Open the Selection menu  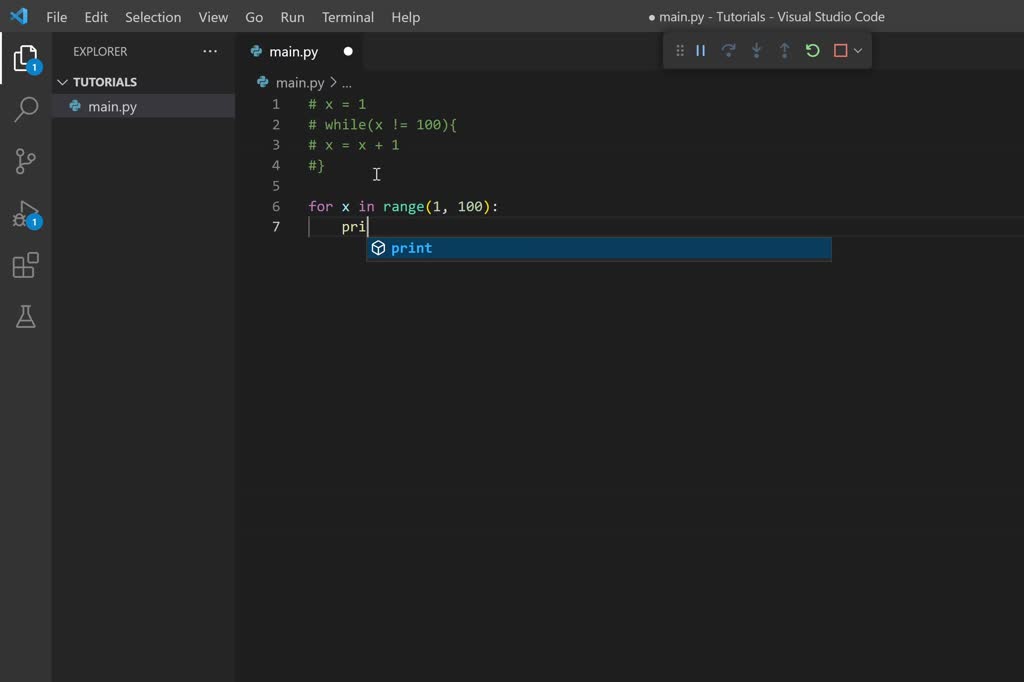[153, 17]
